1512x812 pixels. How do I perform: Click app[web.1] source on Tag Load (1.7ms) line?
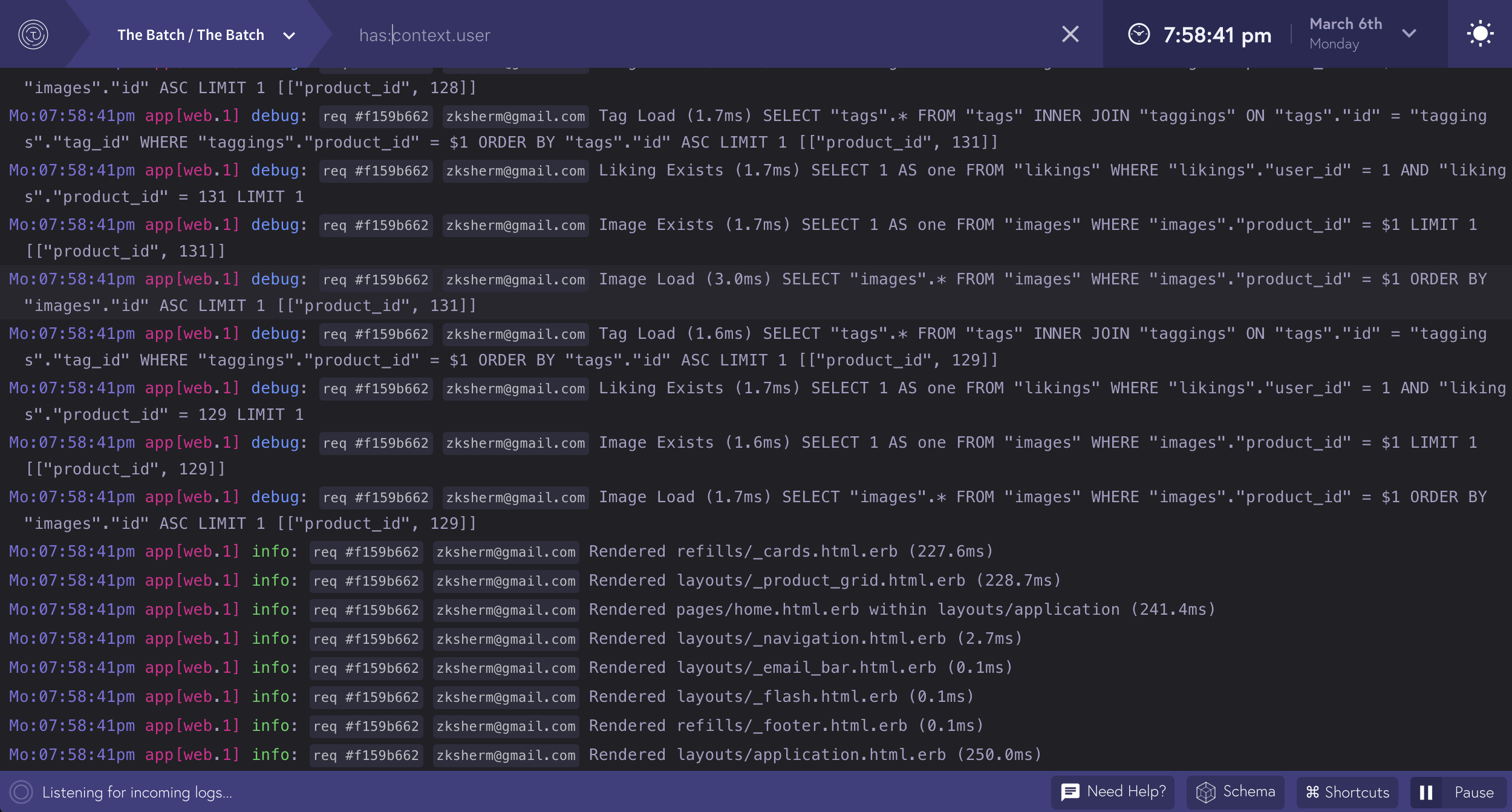click(x=192, y=116)
